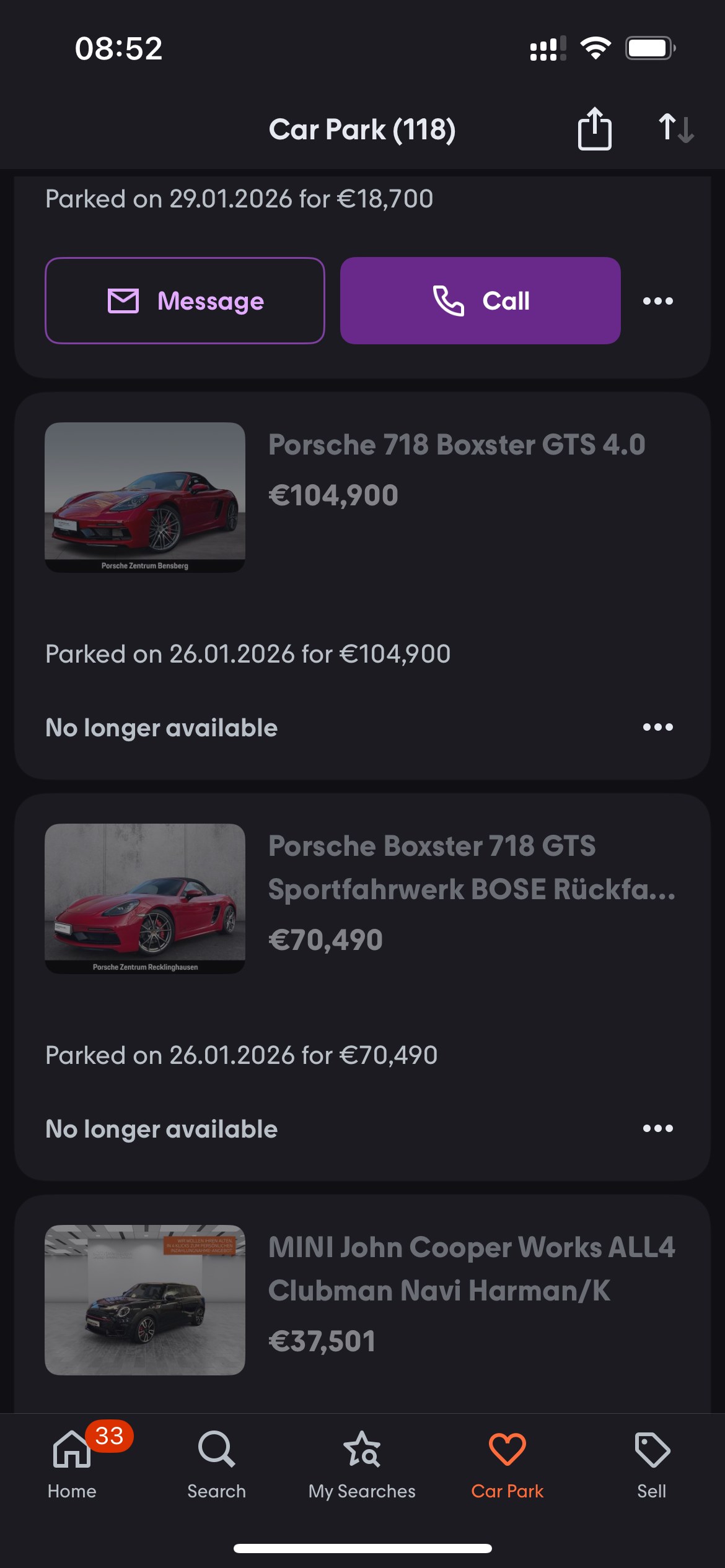Open Porsche Boxster 718 GTS Sportfahrwerk listing title
Screen dimensions: 725x1568
coord(472,867)
